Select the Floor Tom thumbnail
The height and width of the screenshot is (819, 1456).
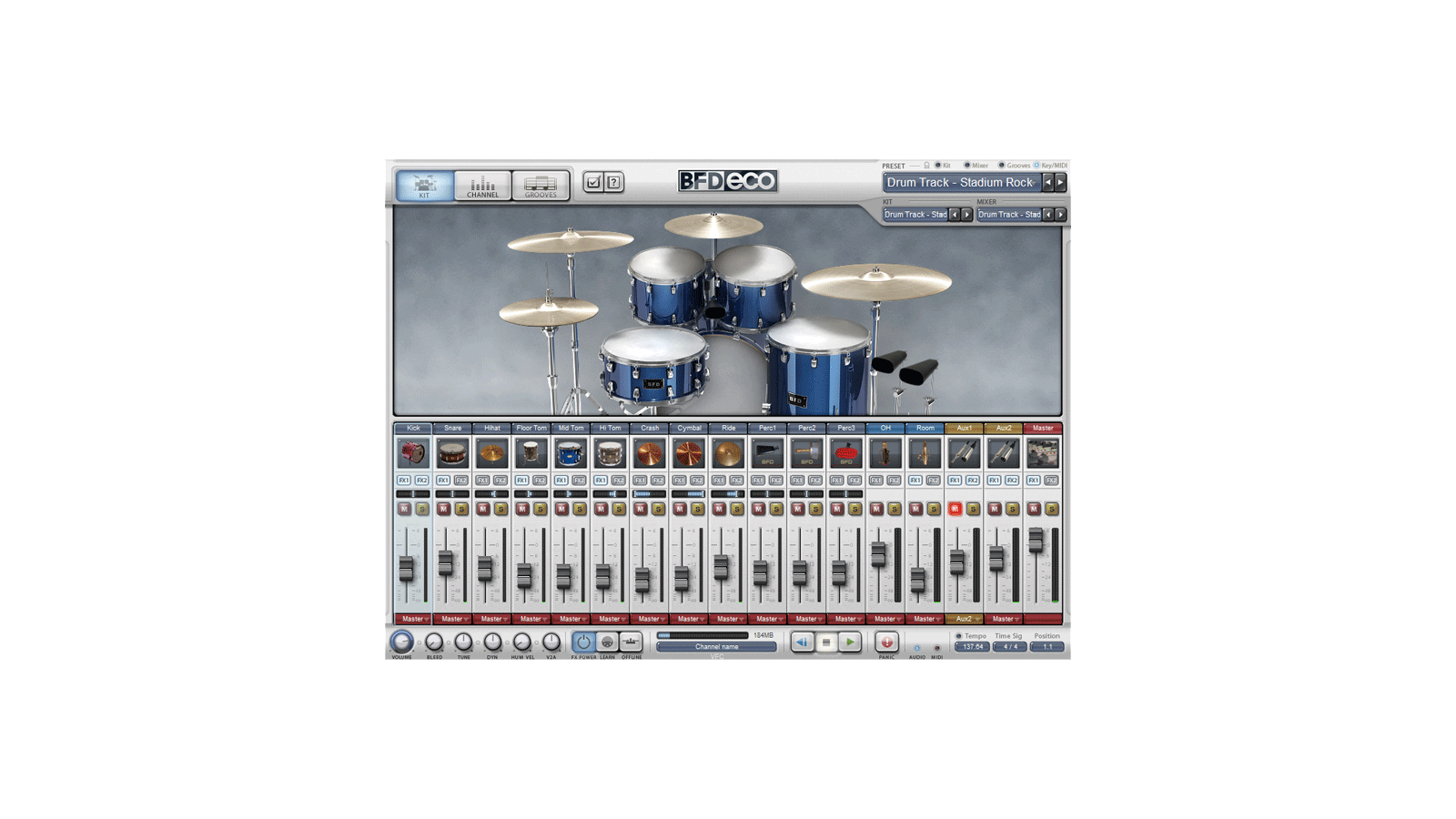(531, 453)
